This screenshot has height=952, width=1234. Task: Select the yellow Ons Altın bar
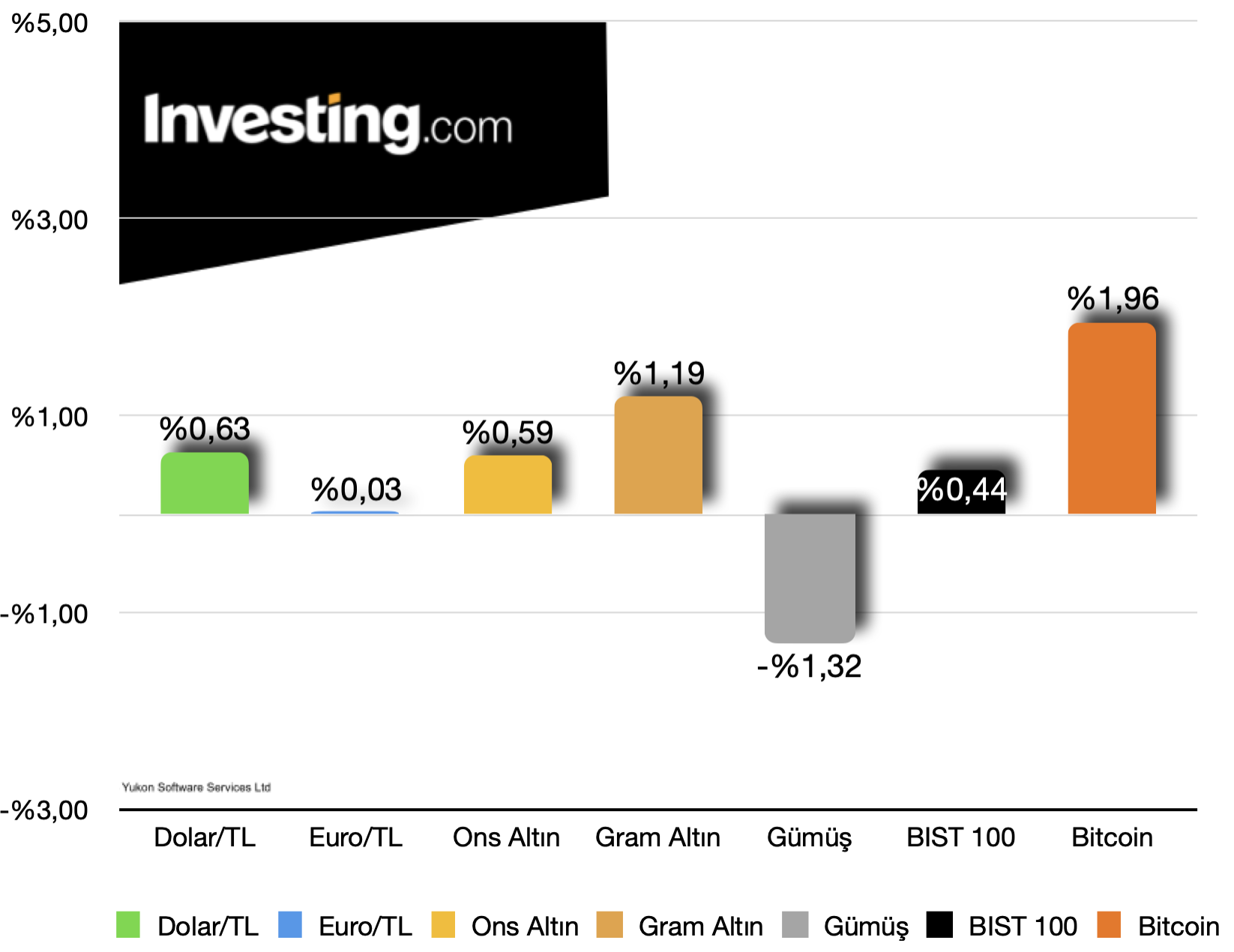(508, 484)
